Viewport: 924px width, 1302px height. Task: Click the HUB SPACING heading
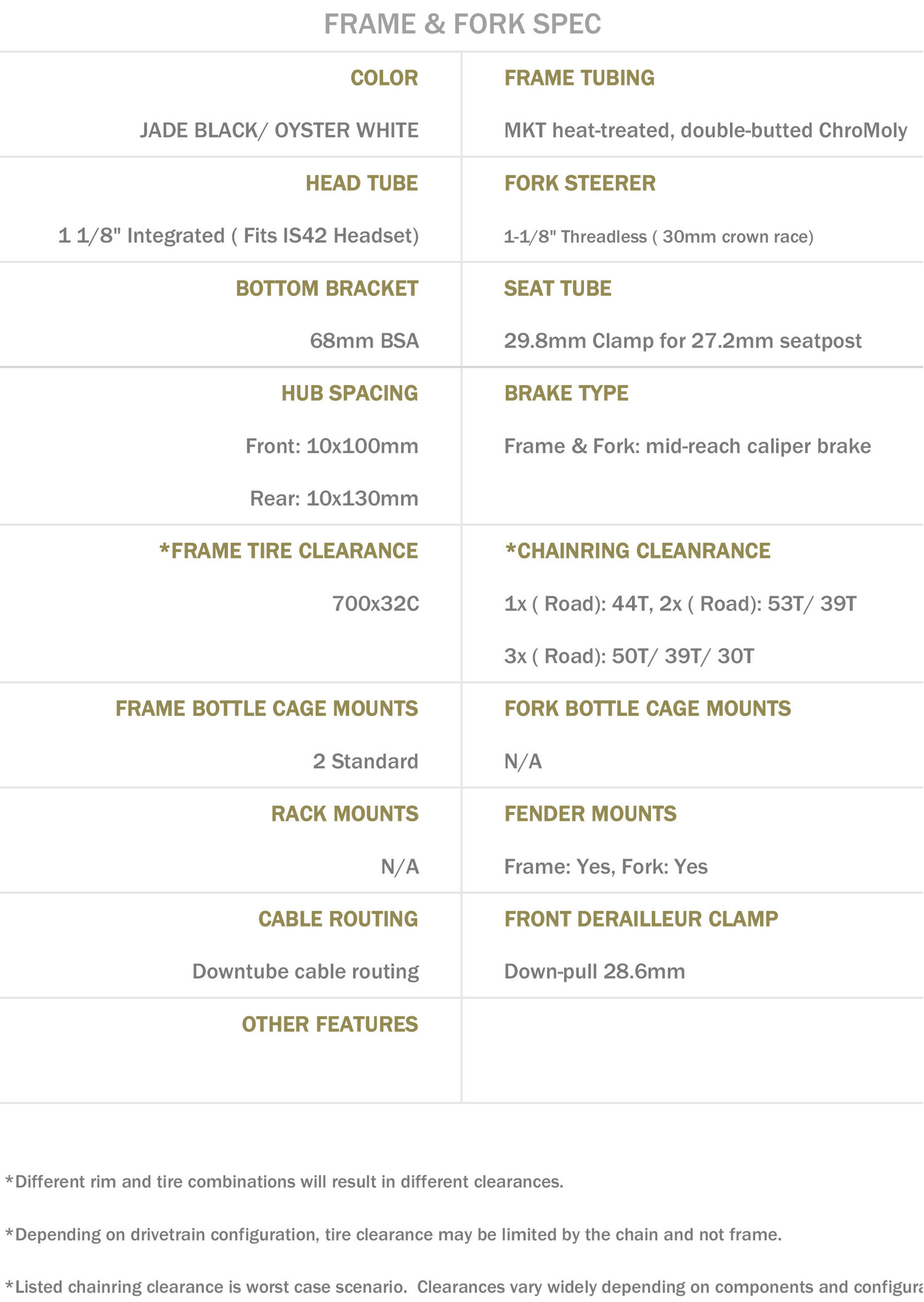pyautogui.click(x=349, y=393)
